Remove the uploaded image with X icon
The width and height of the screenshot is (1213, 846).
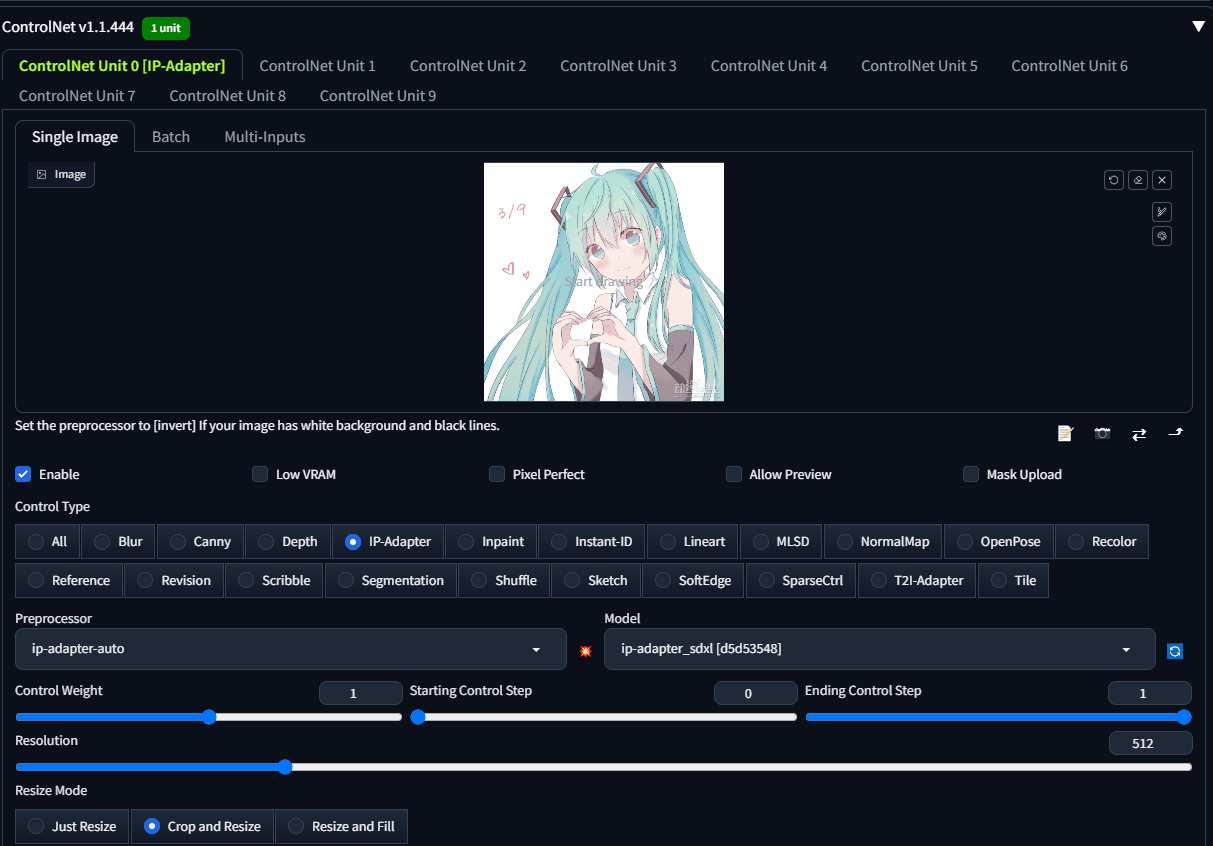click(x=1161, y=180)
